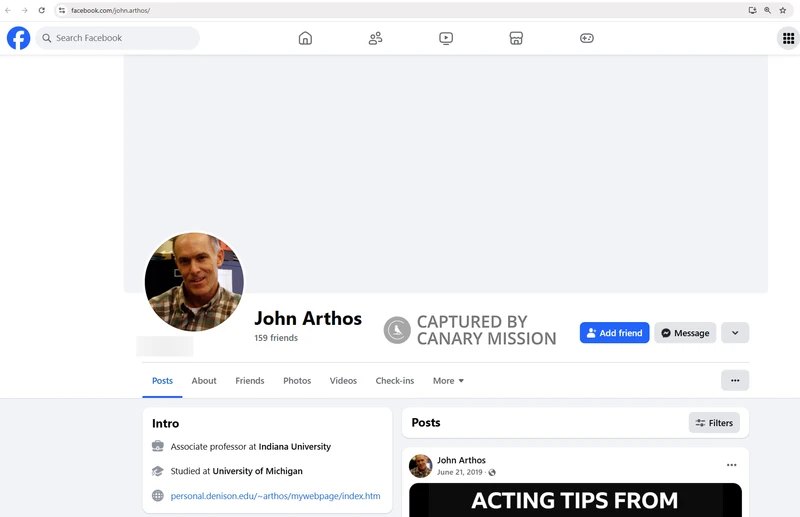This screenshot has height=517, width=800.
Task: Switch to the About tab
Action: [204, 381]
